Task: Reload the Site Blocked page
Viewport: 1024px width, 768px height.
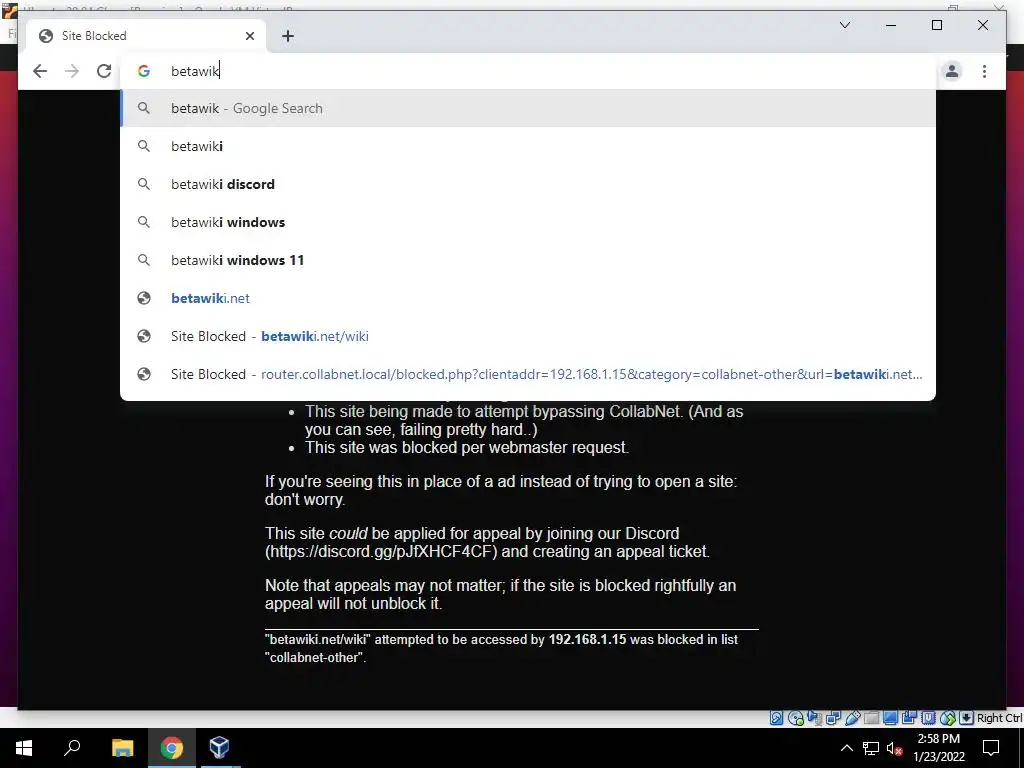Action: [104, 71]
